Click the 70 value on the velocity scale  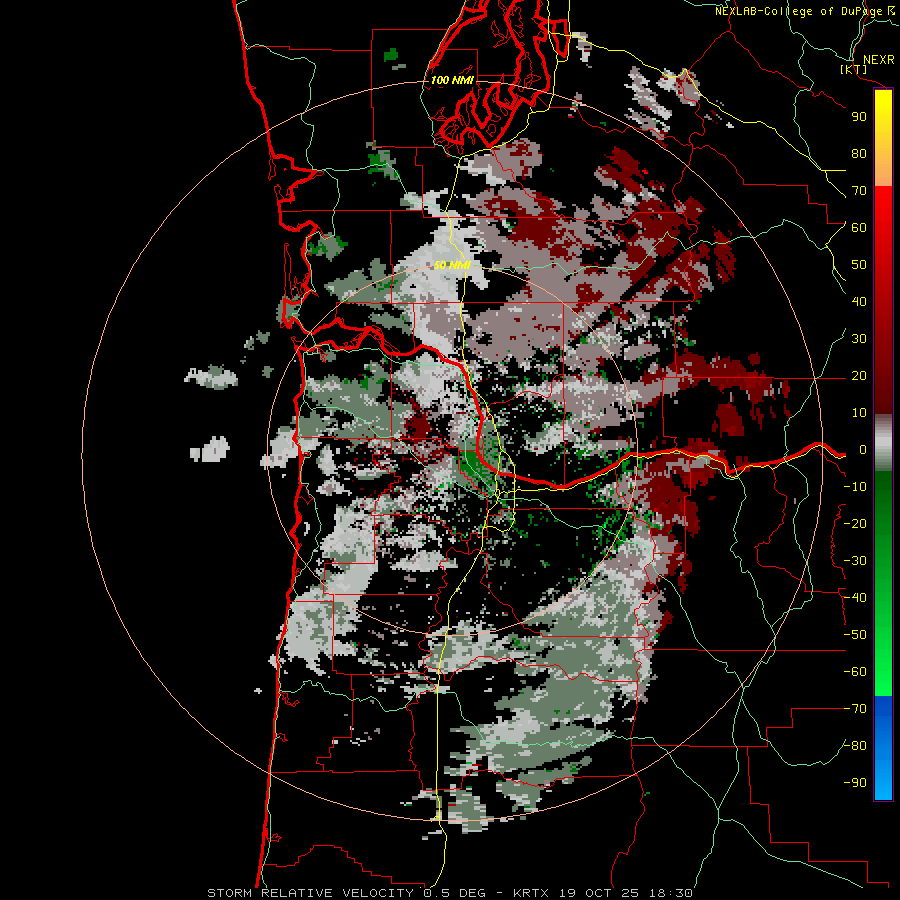(859, 191)
